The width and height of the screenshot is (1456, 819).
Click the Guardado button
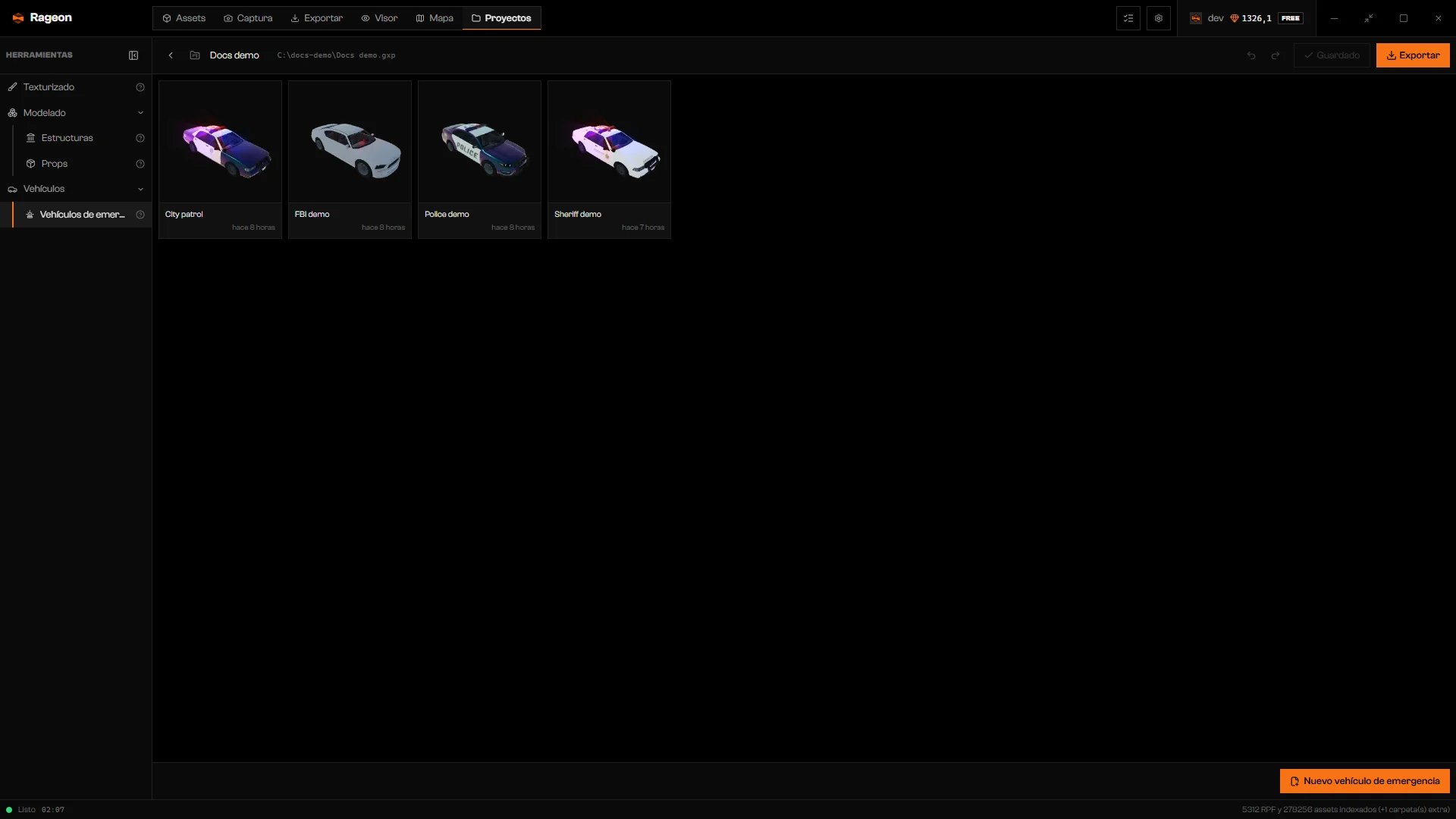point(1332,55)
